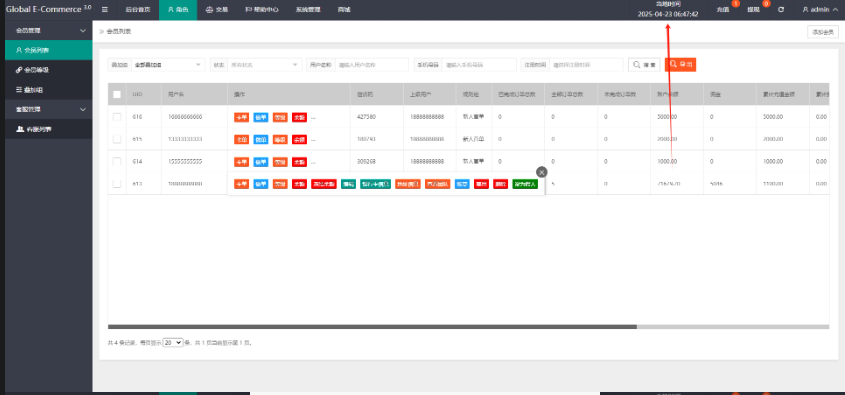
Task: Click the long teal bank-card button in popup
Action: 375,184
